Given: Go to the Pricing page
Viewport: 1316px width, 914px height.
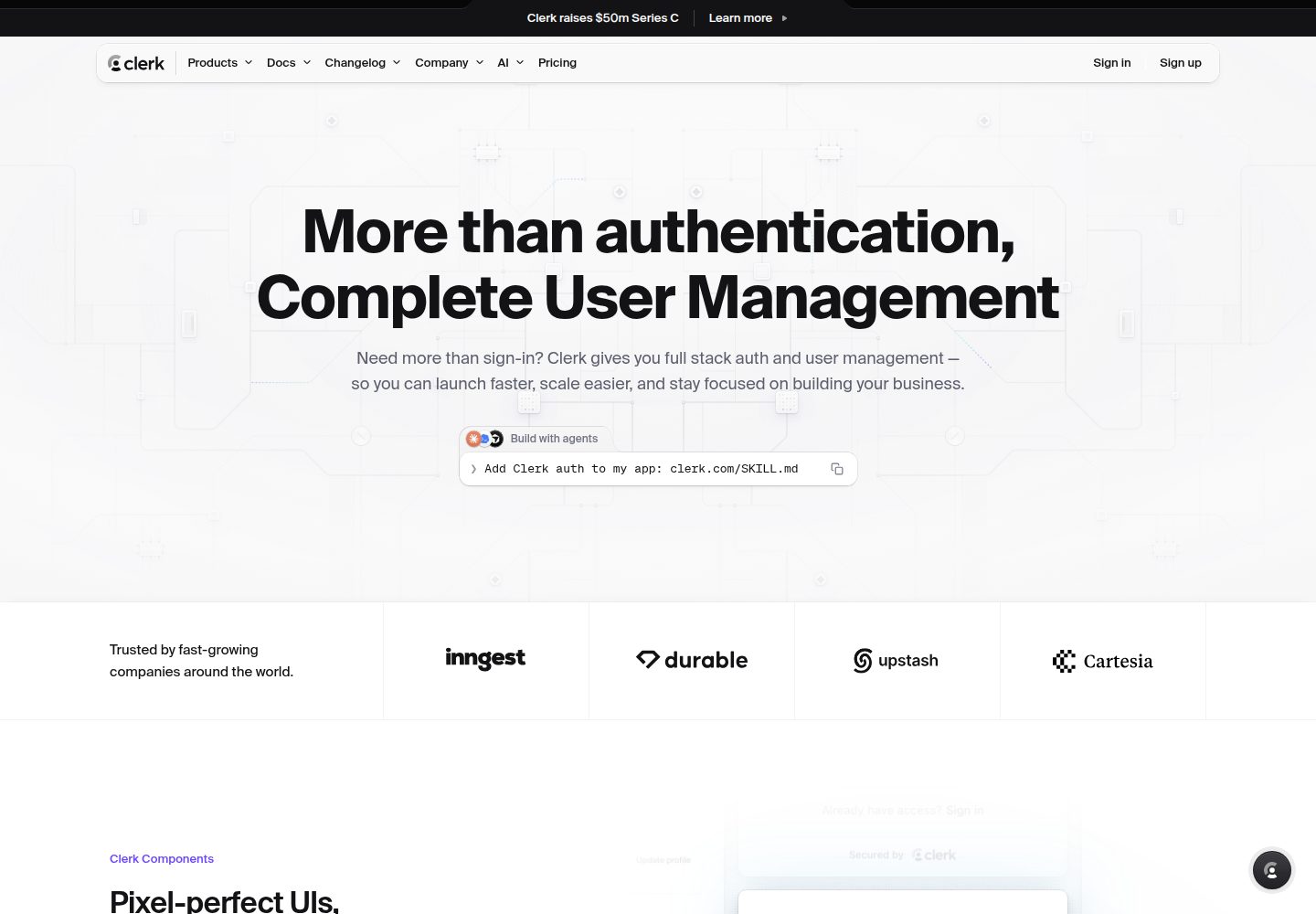Looking at the screenshot, I should [x=557, y=63].
